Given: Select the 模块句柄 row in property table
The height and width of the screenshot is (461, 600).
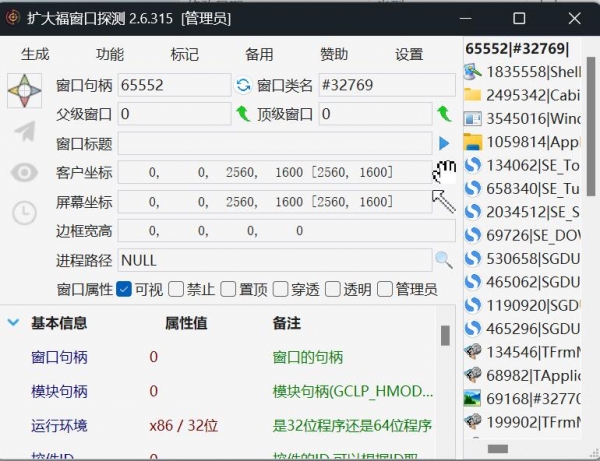Looking at the screenshot, I should pyautogui.click(x=220, y=391).
